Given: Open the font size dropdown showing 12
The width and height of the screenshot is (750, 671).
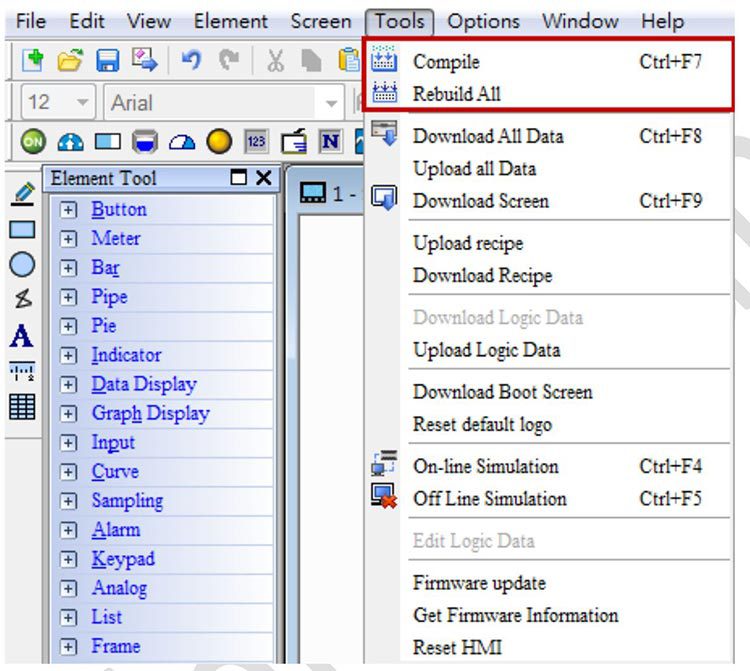Looking at the screenshot, I should click(x=83, y=103).
